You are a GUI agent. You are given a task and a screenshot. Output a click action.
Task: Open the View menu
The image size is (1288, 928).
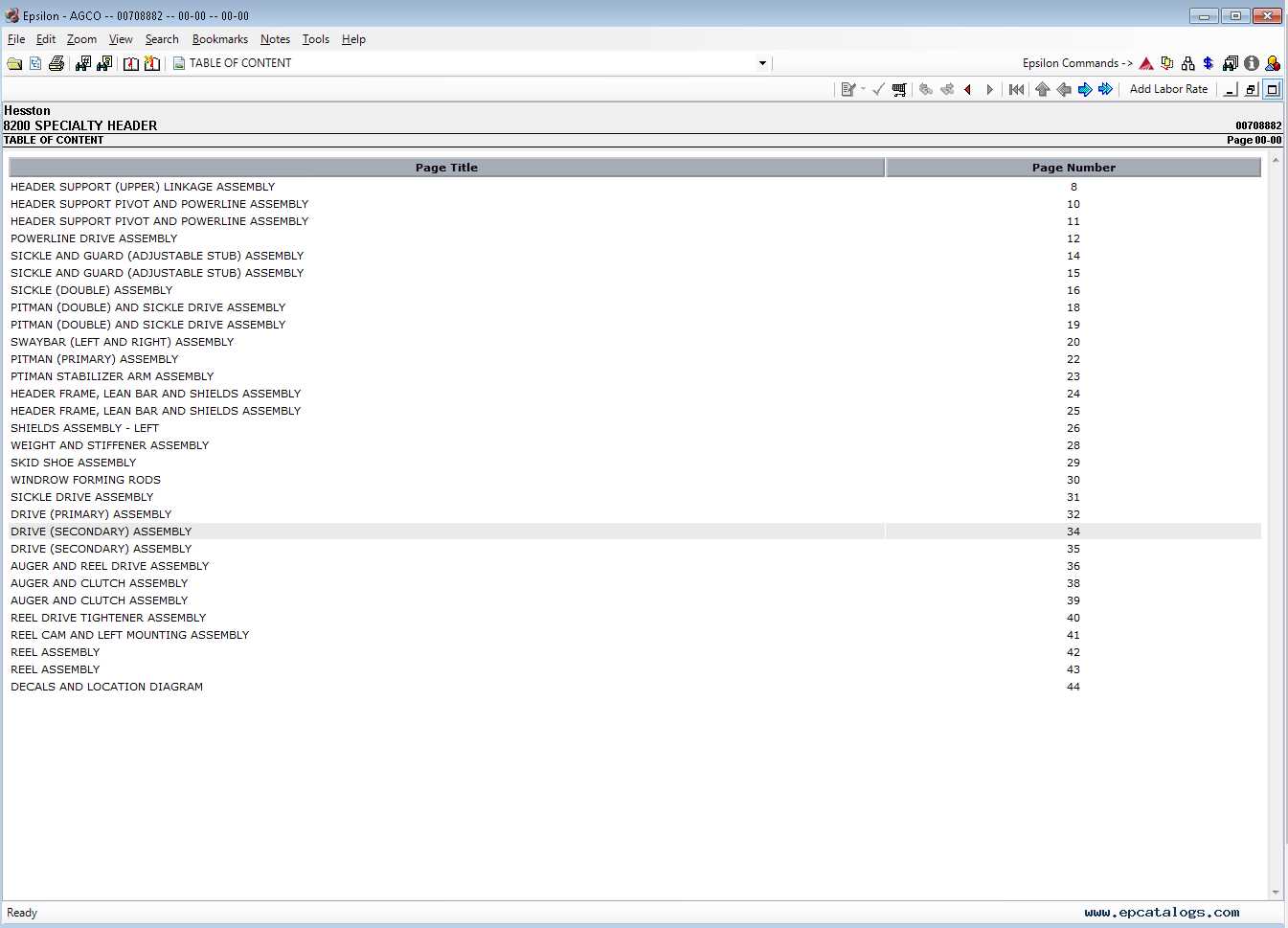pos(121,39)
